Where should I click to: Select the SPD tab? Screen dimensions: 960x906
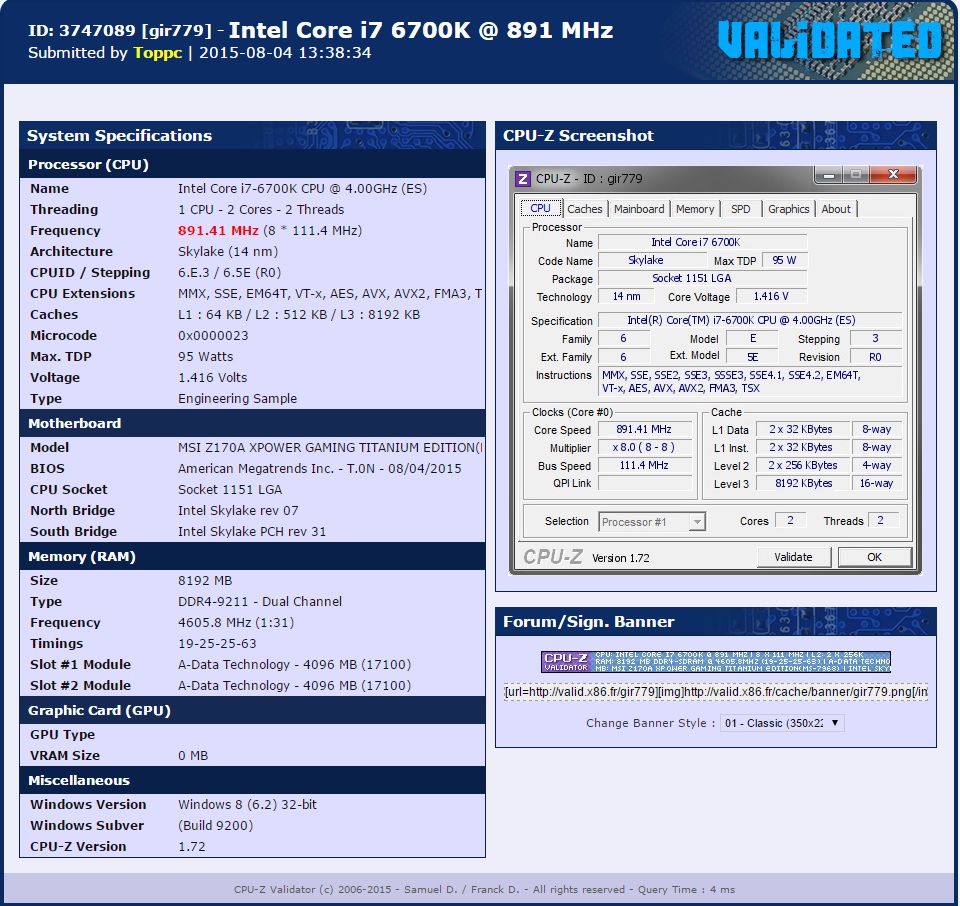pos(741,208)
